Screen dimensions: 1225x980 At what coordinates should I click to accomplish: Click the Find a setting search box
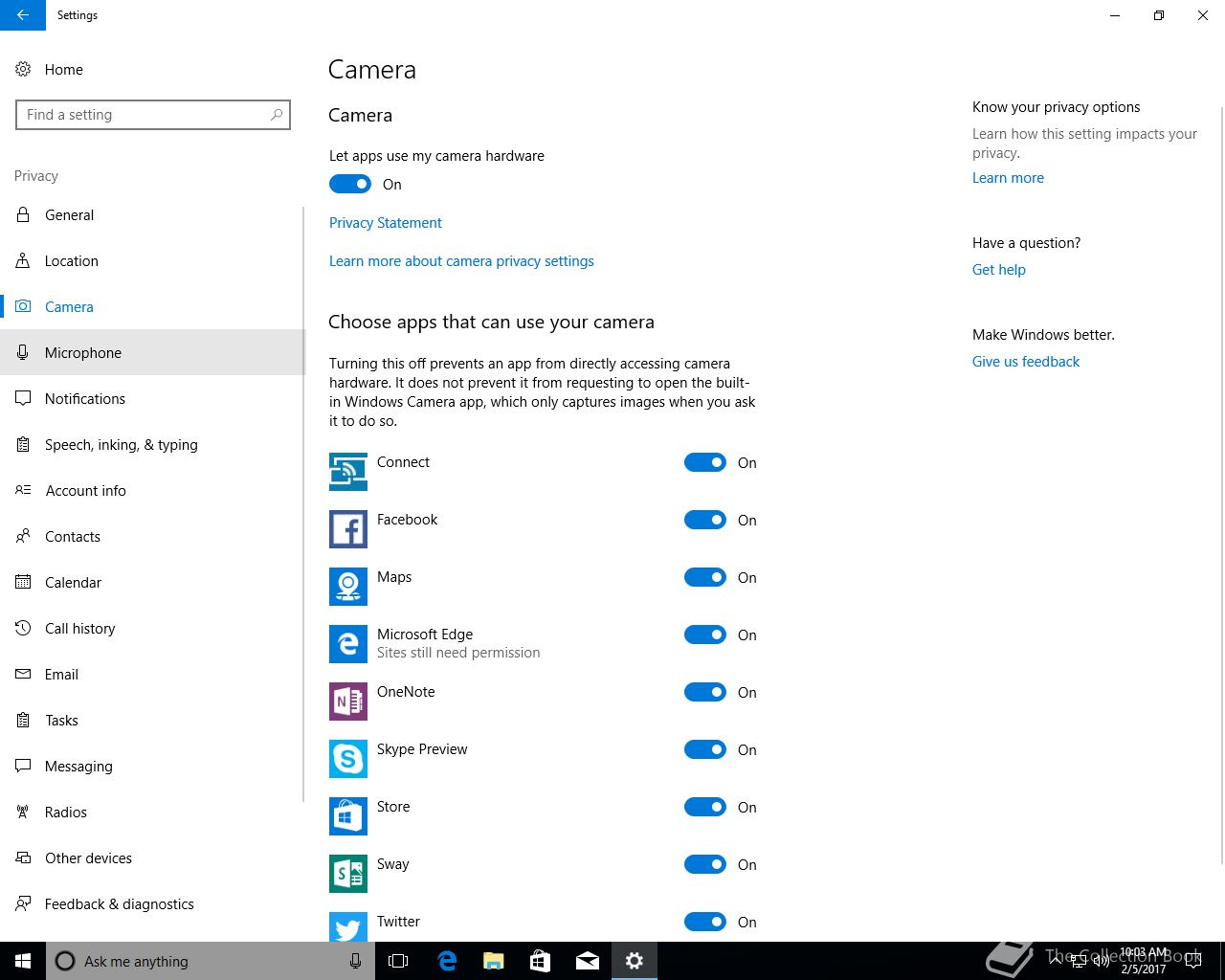(153, 115)
